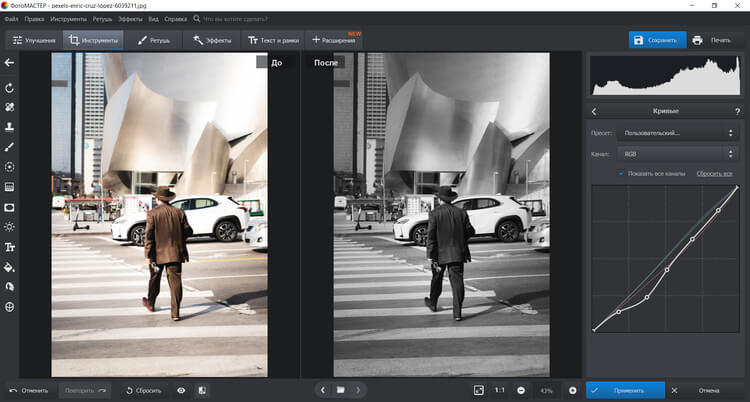Screen dimensions: 750x402
Task: Click the zoom out minus button
Action: 521,390
